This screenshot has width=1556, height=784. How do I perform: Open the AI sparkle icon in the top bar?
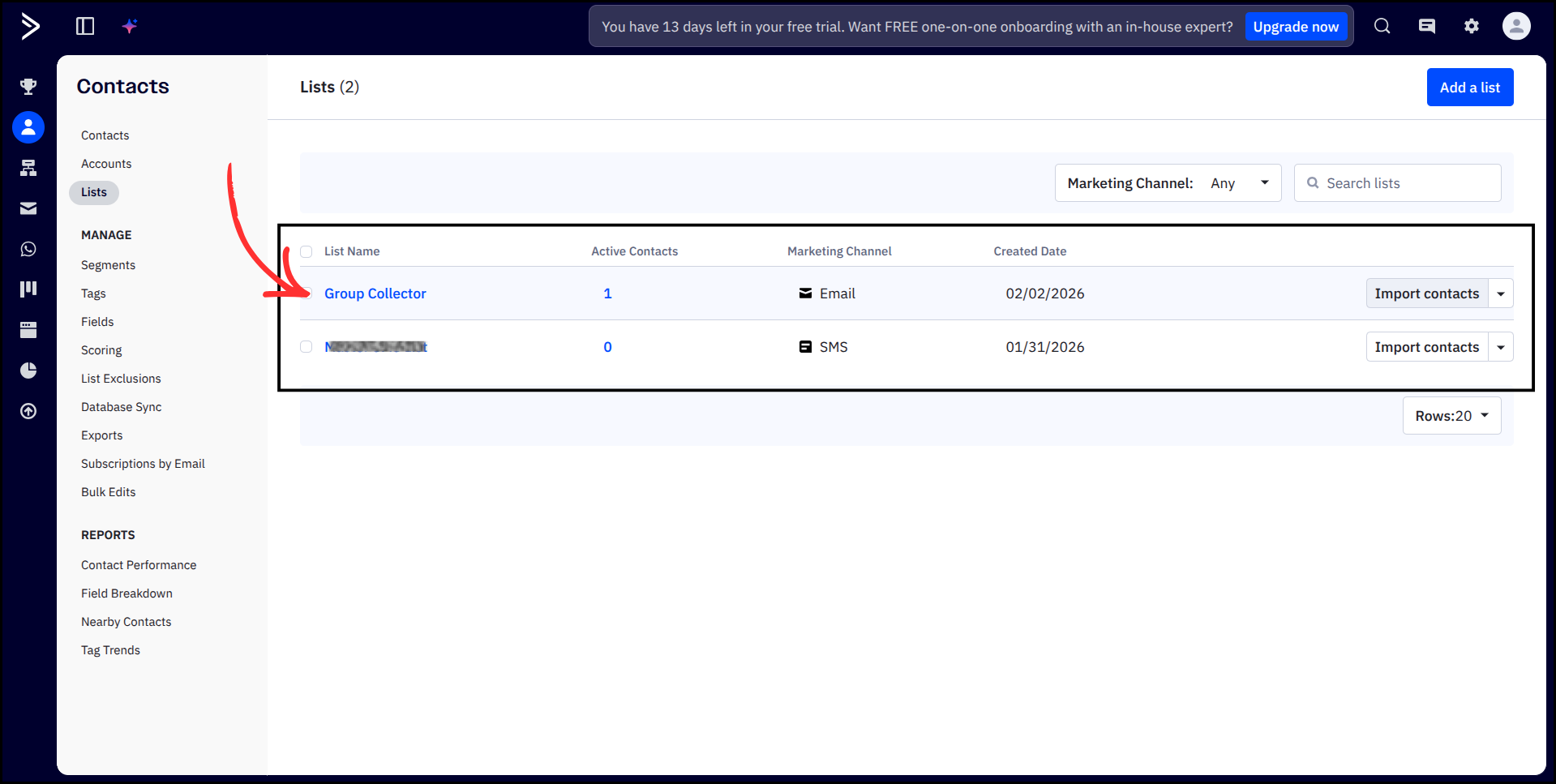129,26
